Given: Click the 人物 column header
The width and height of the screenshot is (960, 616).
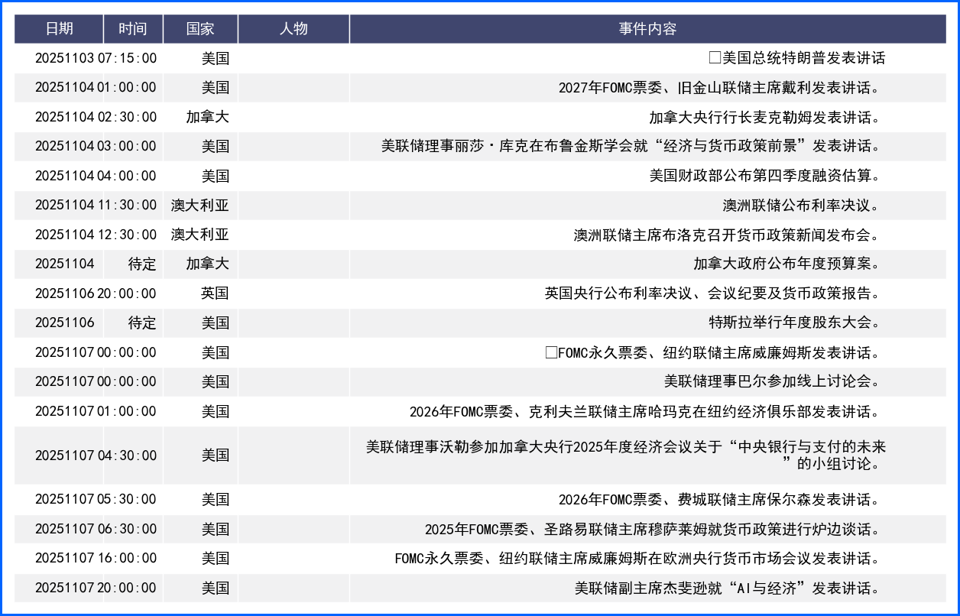Looking at the screenshot, I should click(x=292, y=29).
